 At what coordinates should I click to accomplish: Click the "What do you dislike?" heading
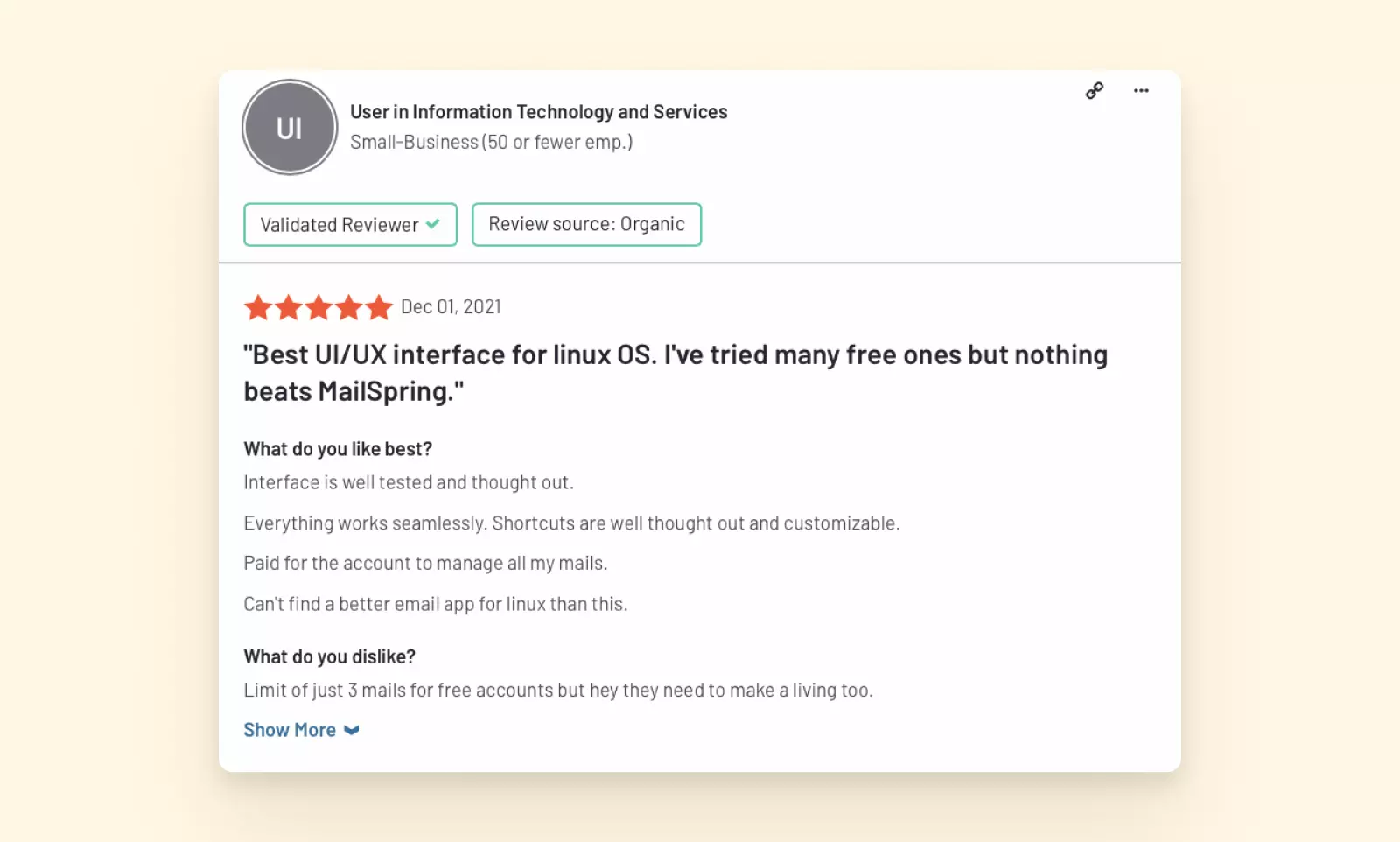pyautogui.click(x=329, y=656)
